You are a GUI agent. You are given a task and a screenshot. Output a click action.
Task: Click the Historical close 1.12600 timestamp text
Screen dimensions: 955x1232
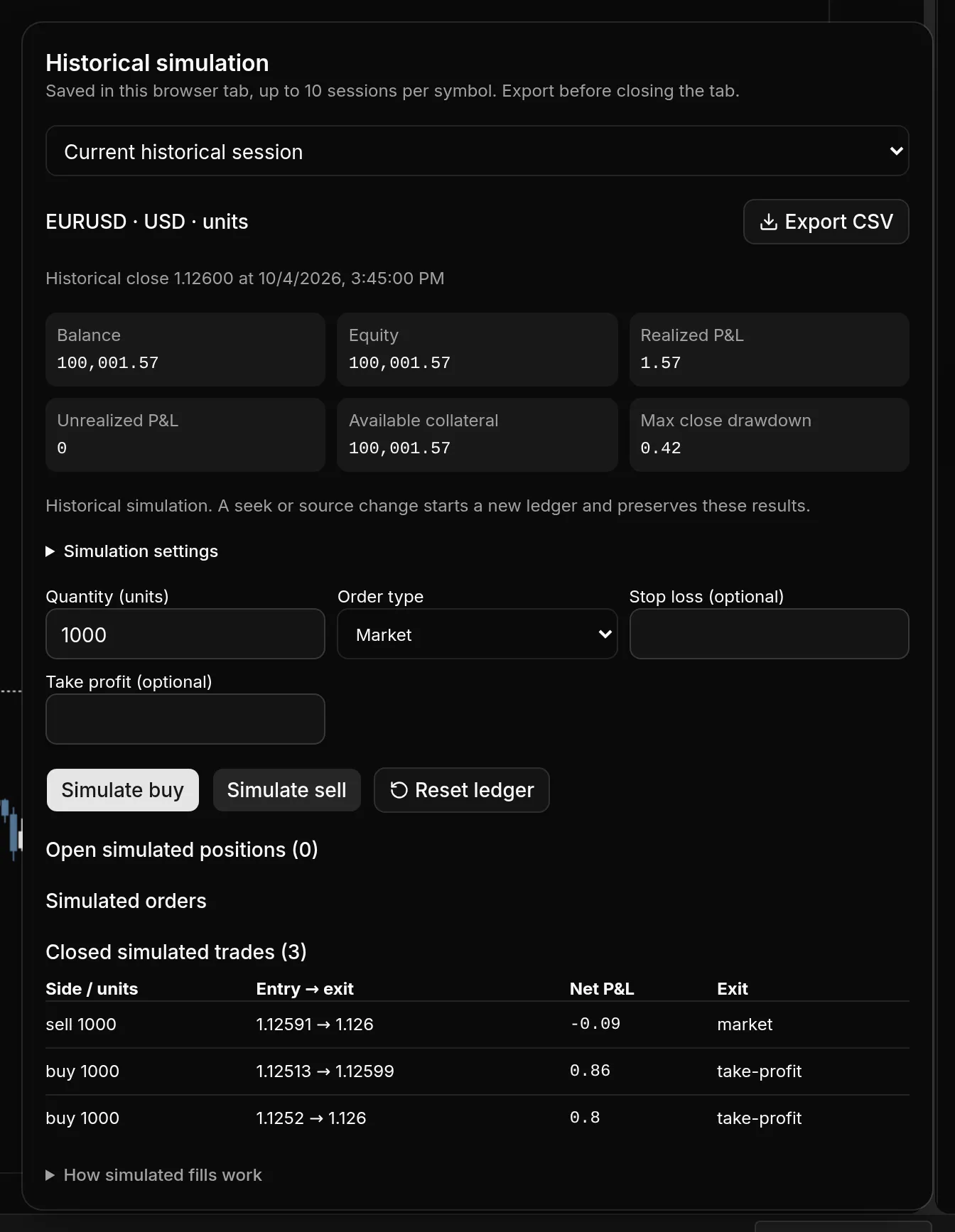coord(245,279)
